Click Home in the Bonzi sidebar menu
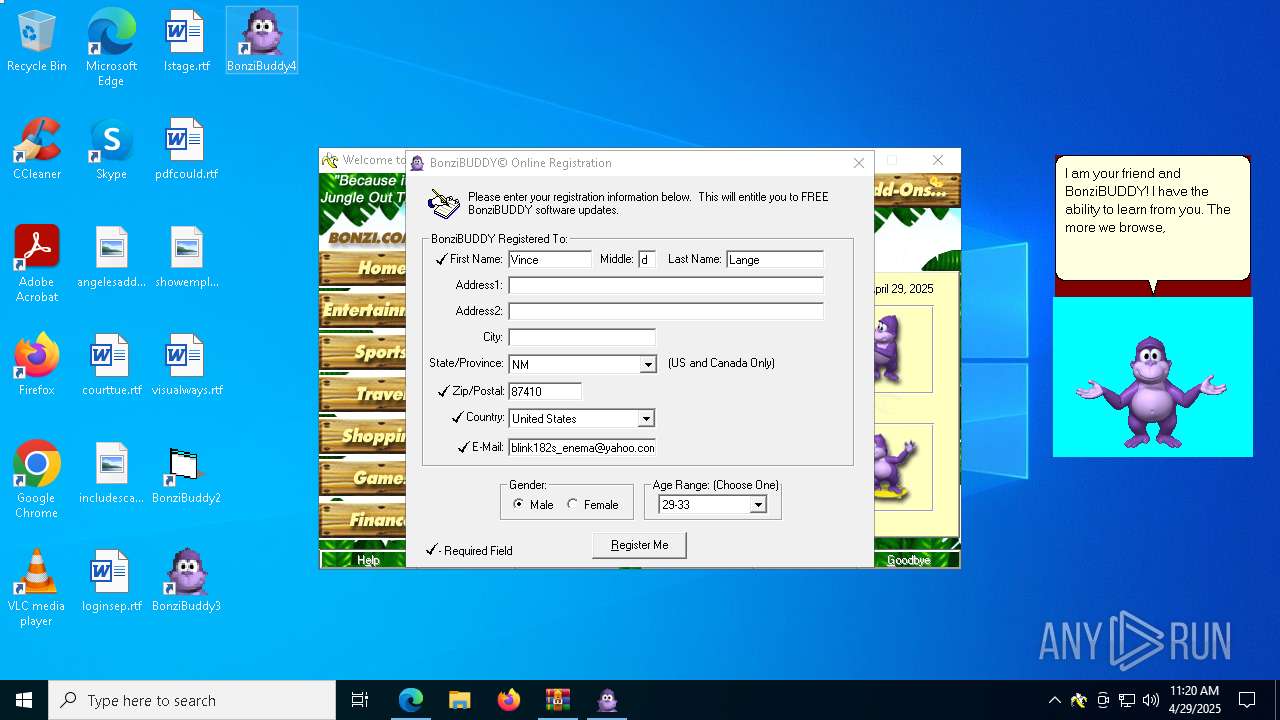The width and height of the screenshot is (1280, 720). pos(362,268)
